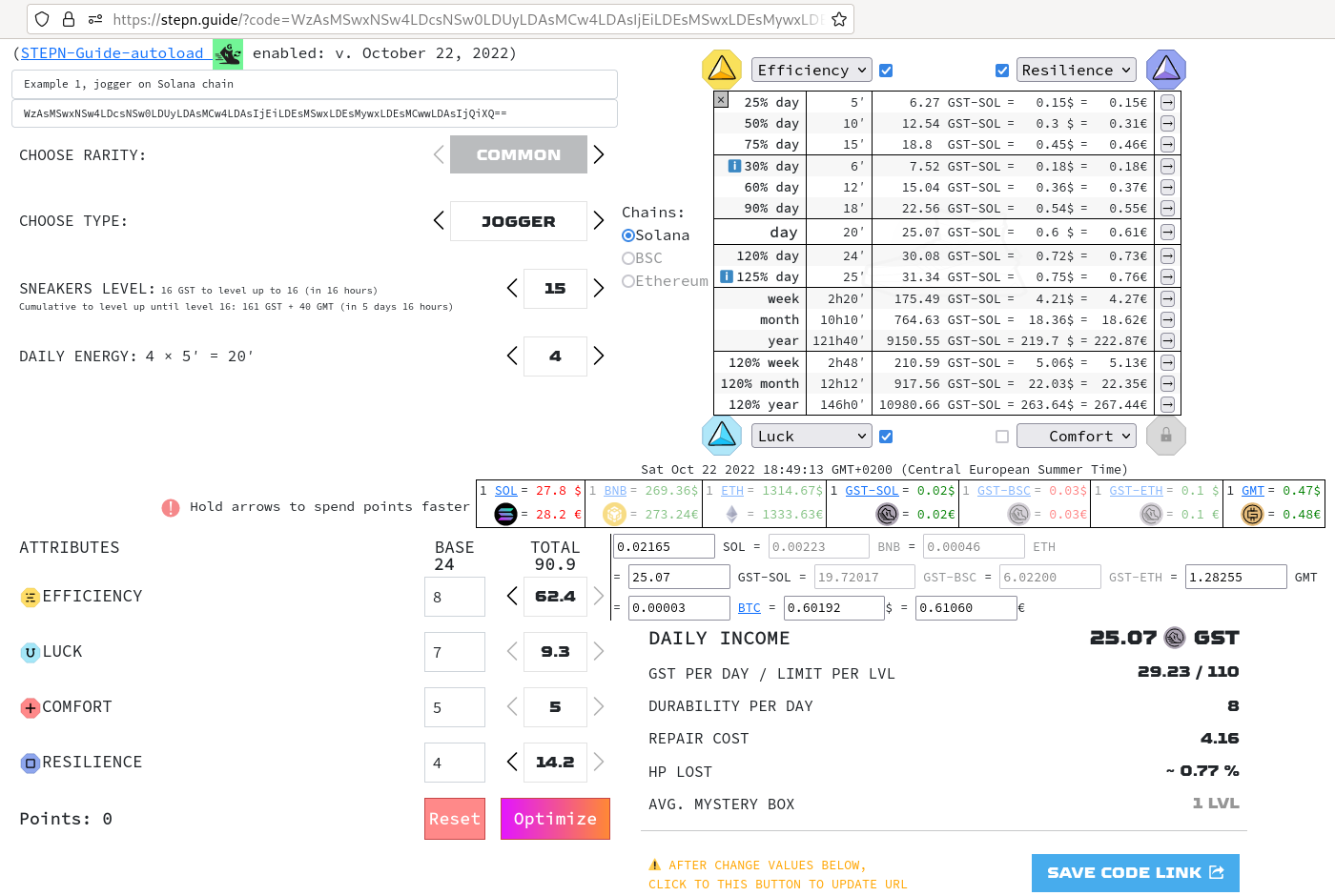
Task: Click the blue Luck triangle icon
Action: 722,436
